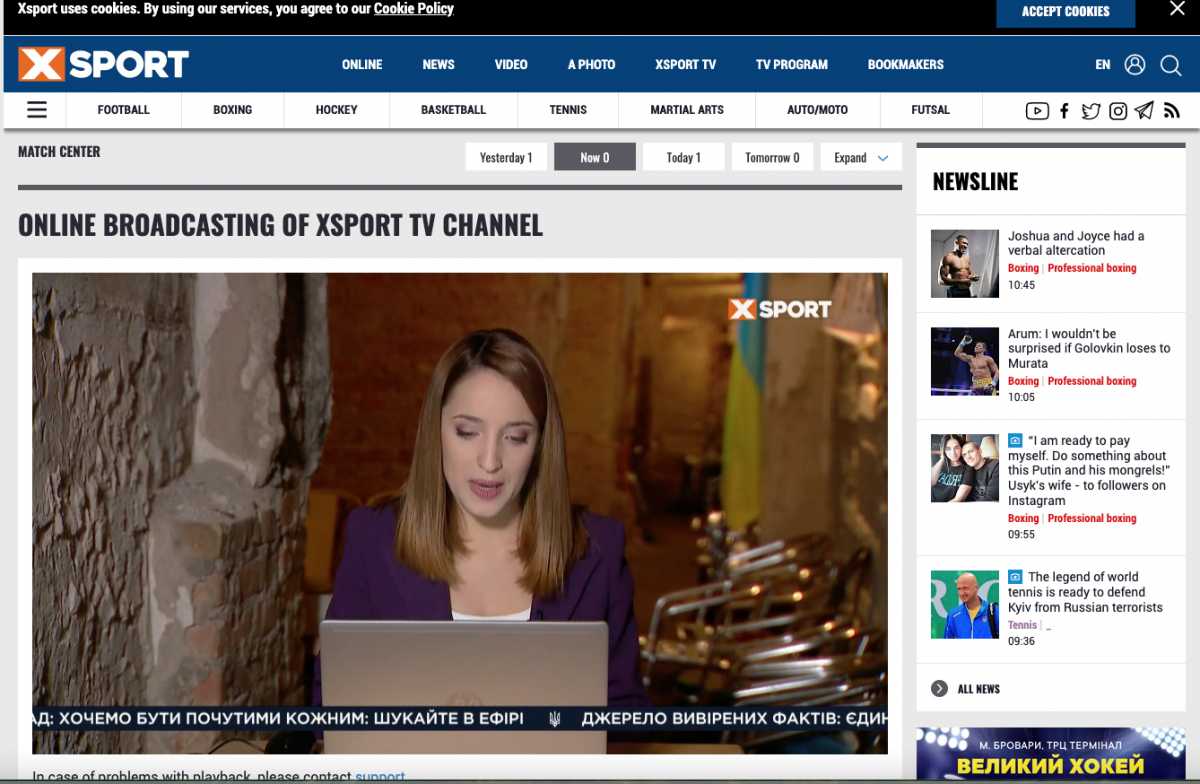Image resolution: width=1200 pixels, height=784 pixels.
Task: Click the 10:45 timestamp in Newsline
Action: coord(1022,285)
